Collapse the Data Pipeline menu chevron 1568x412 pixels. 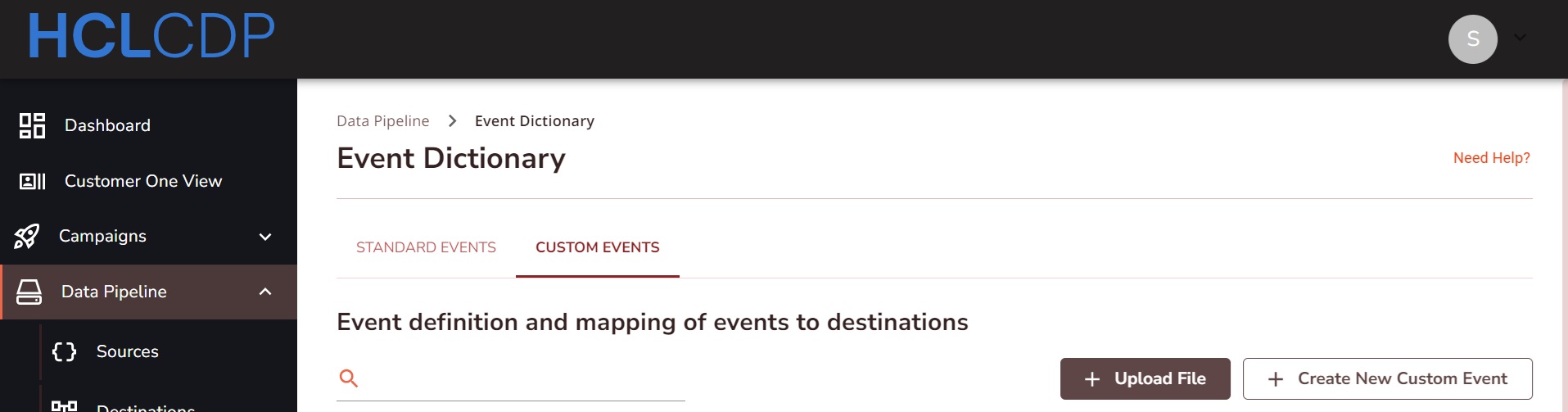265,292
